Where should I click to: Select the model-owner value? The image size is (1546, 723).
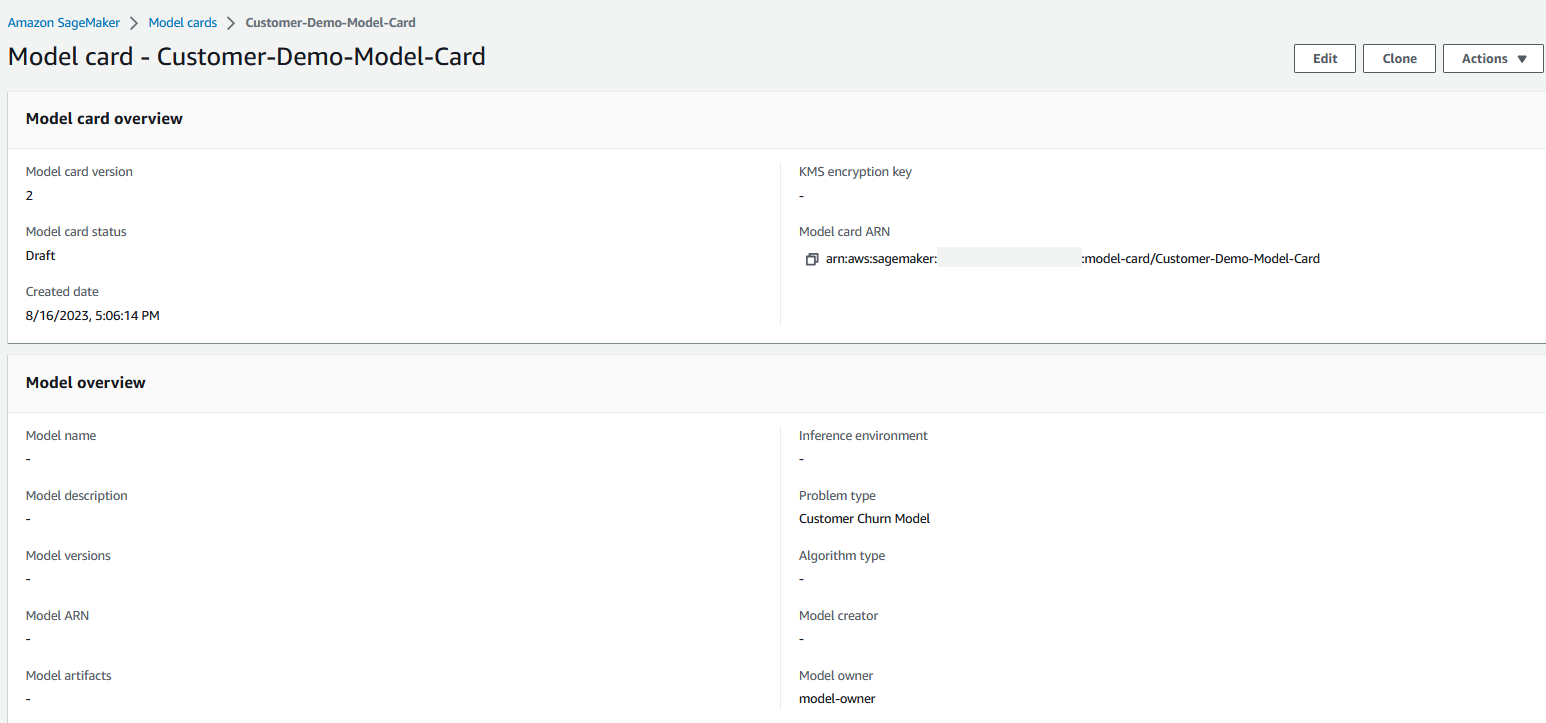tap(837, 699)
